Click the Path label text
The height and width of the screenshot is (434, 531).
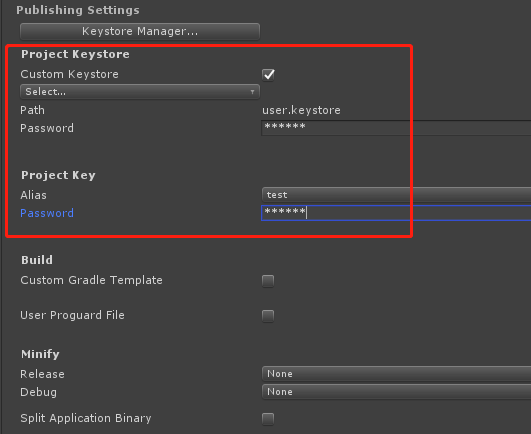point(32,110)
